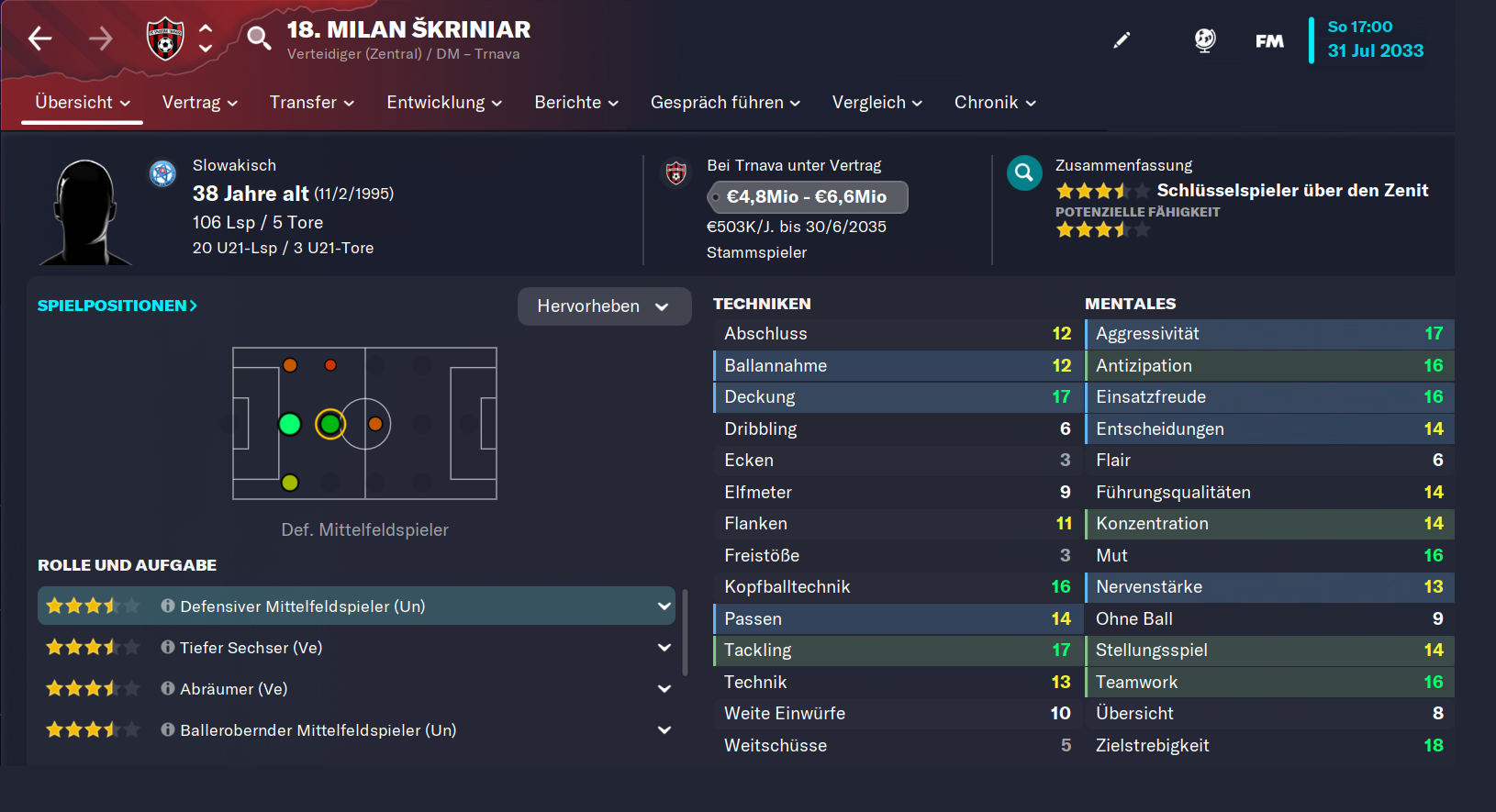This screenshot has height=812, width=1496.
Task: Click the forward arrow icon
Action: (100, 39)
